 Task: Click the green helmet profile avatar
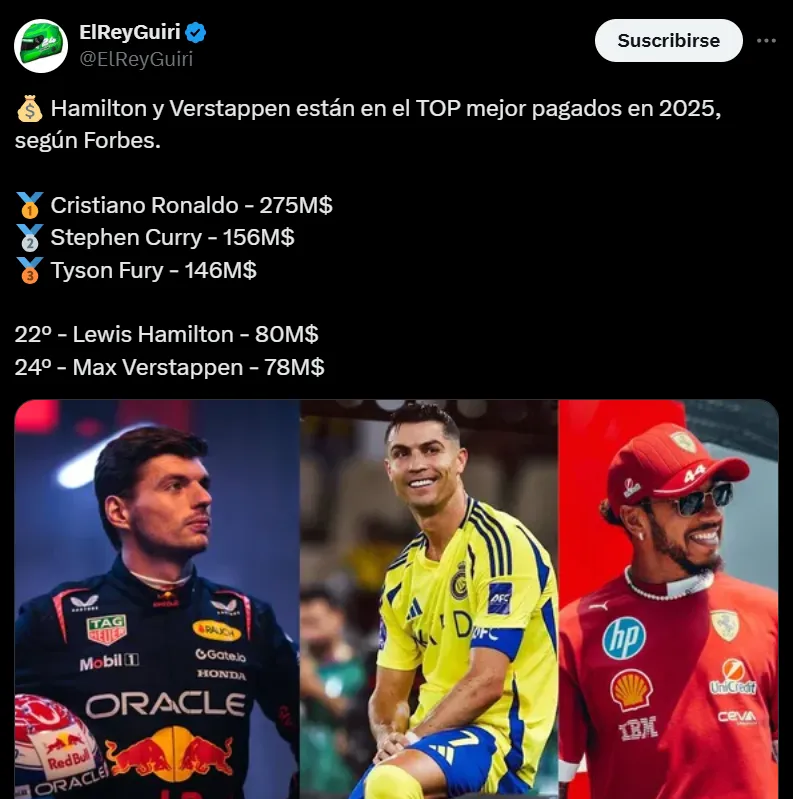point(41,45)
